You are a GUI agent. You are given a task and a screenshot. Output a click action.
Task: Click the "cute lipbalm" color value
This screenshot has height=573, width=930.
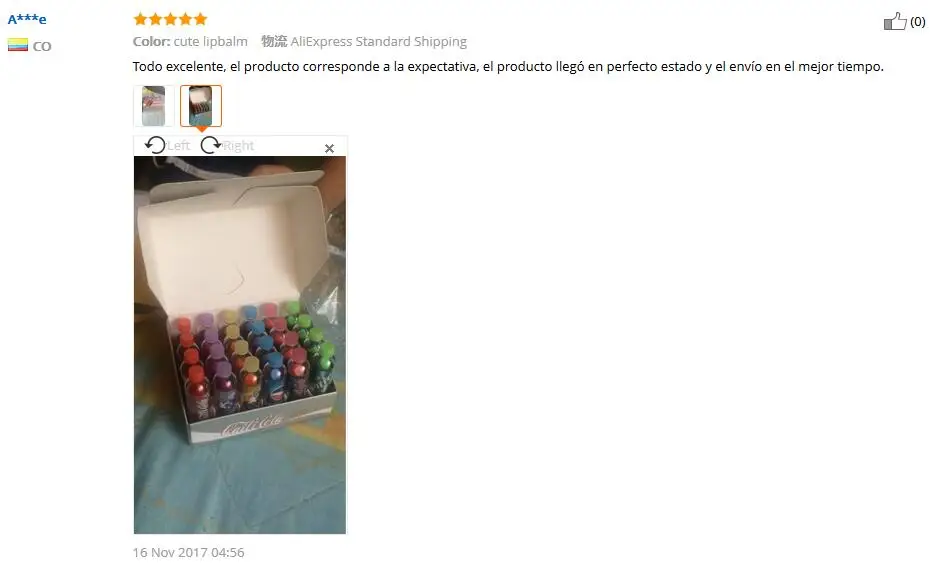211,42
